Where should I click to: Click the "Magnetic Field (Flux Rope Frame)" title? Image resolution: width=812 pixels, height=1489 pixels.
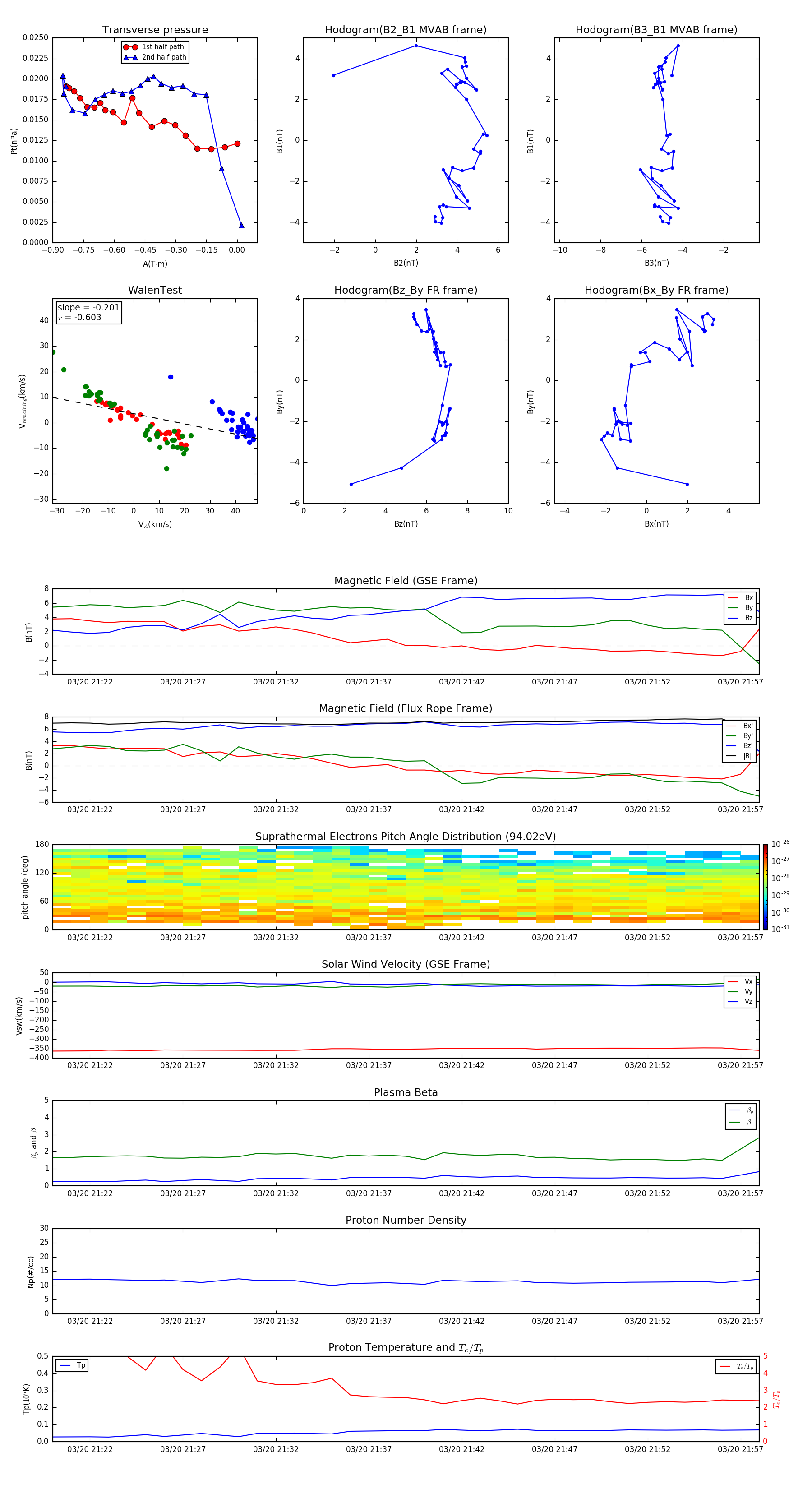[406, 709]
